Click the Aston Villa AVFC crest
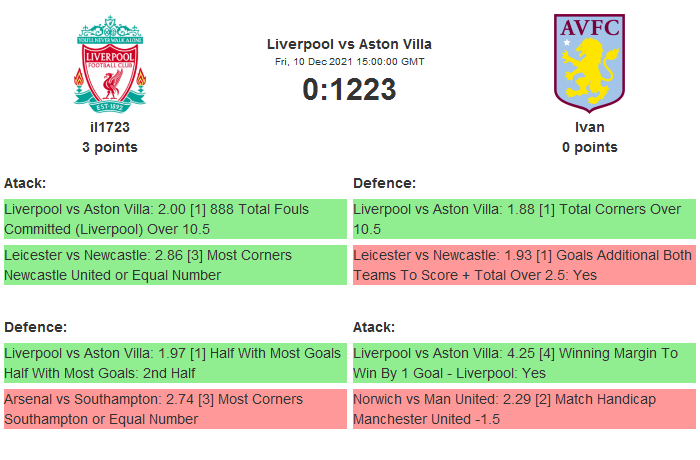 [x=589, y=60]
